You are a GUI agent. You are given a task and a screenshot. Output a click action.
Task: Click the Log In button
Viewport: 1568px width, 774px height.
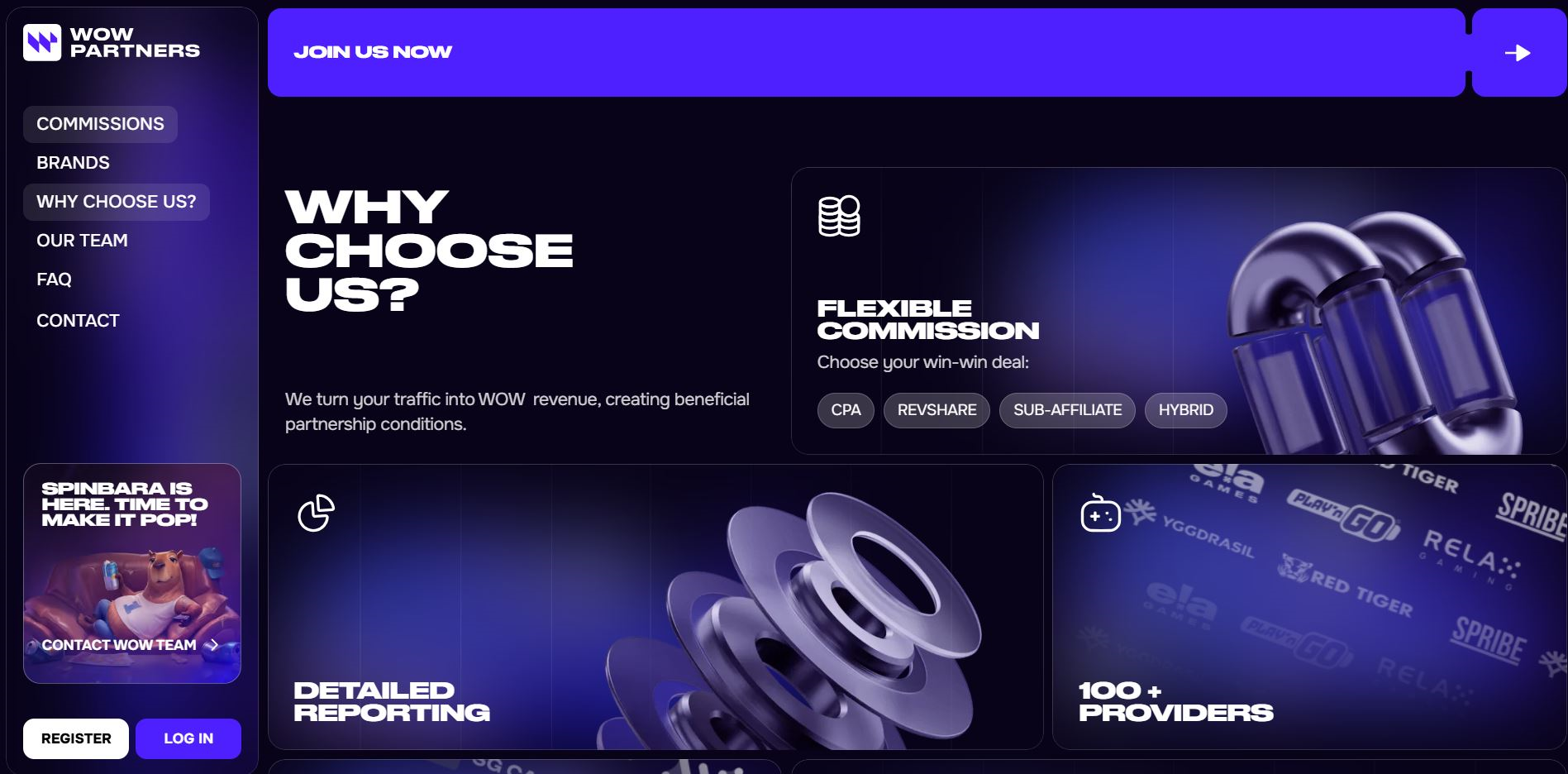click(x=188, y=738)
